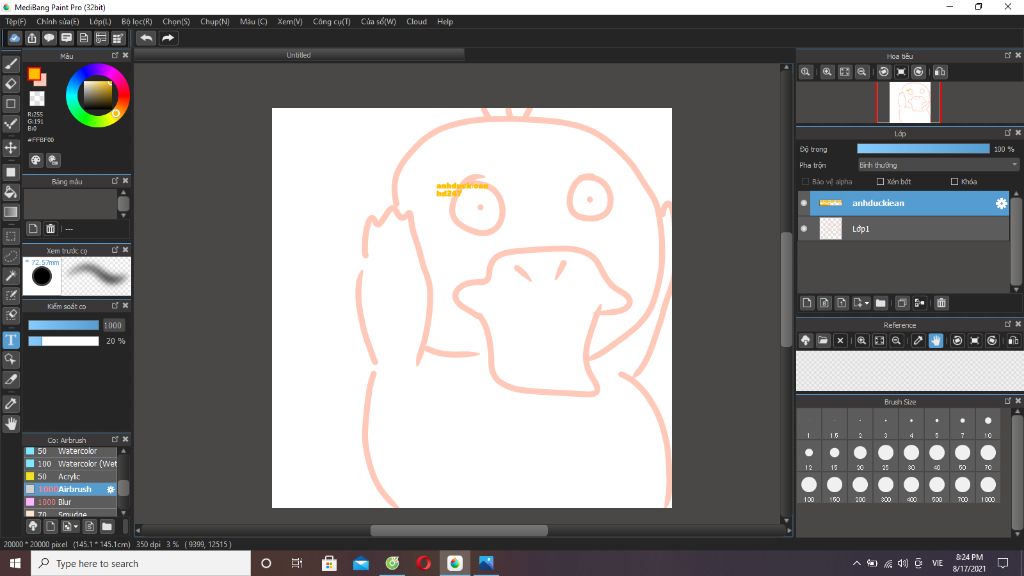Click the Redo arrow in toolbar
The height and width of the screenshot is (576, 1024).
tap(168, 38)
